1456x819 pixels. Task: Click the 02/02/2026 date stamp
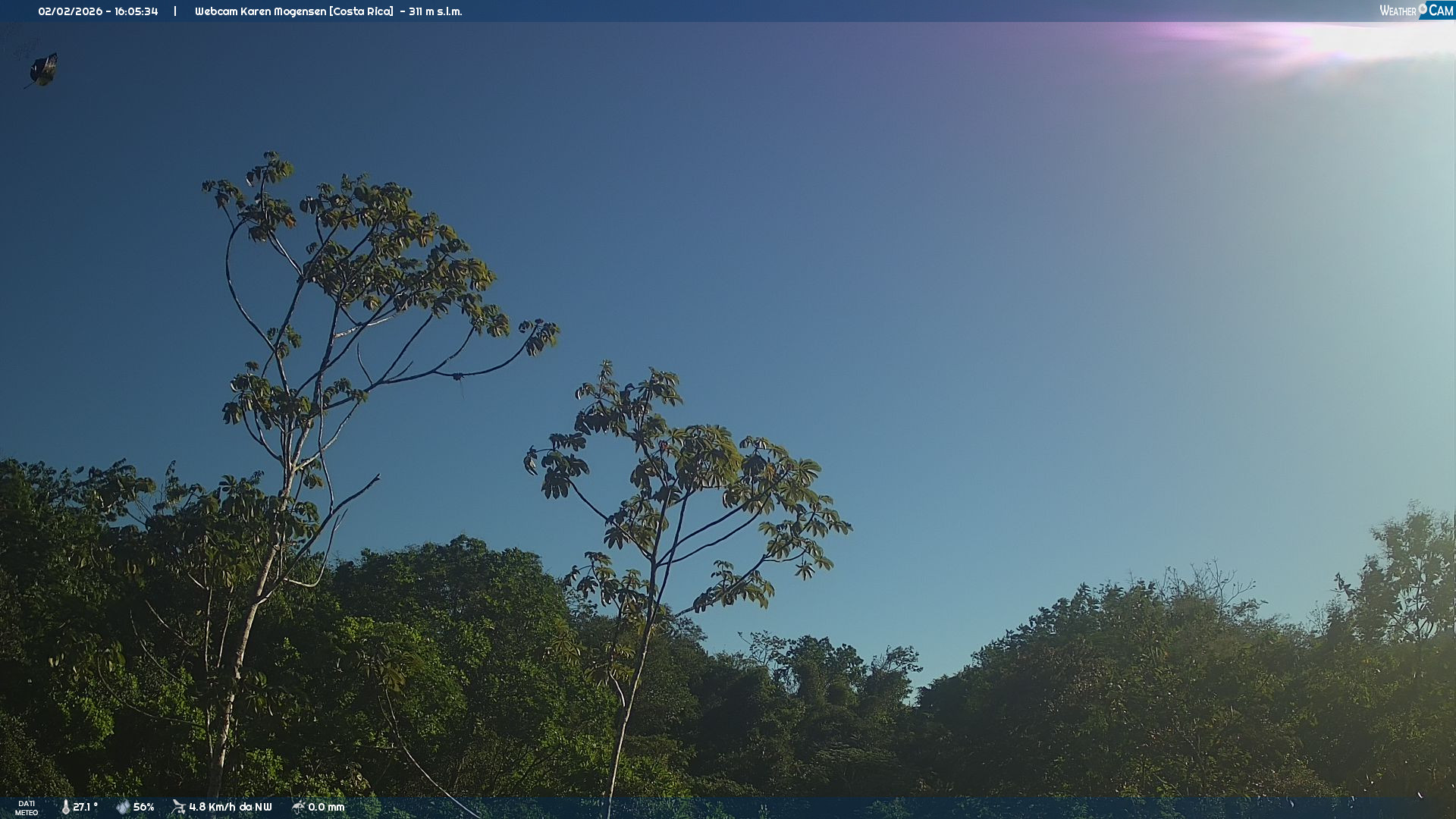(x=70, y=11)
